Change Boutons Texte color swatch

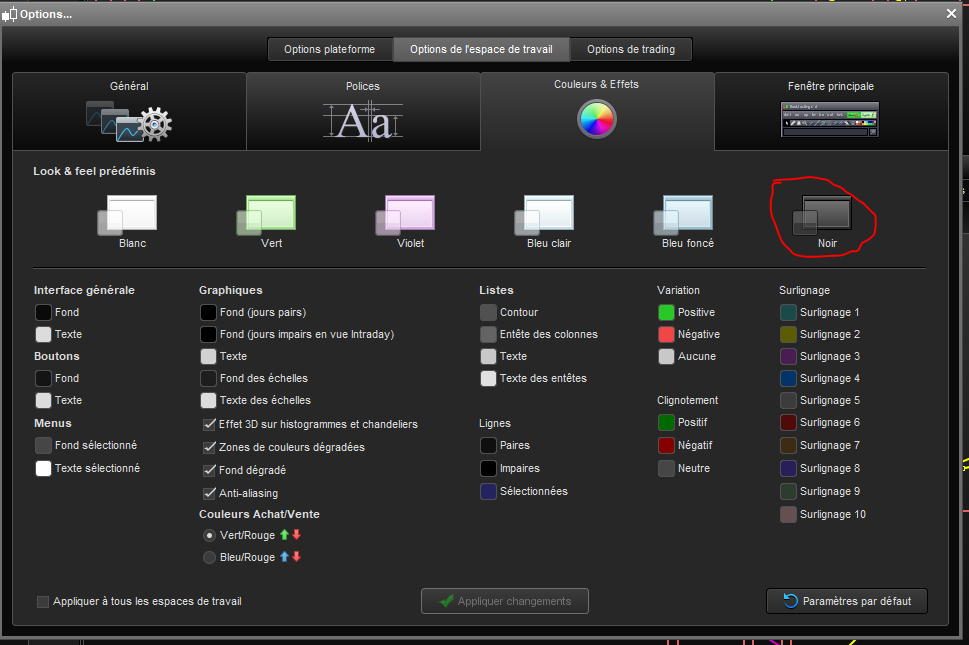(x=43, y=400)
